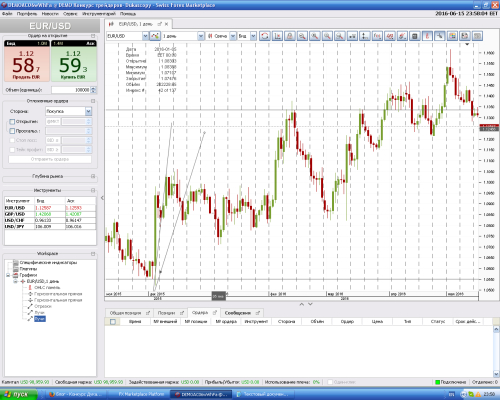Click the Объем volume input field
The height and width of the screenshot is (400, 500).
(71, 90)
